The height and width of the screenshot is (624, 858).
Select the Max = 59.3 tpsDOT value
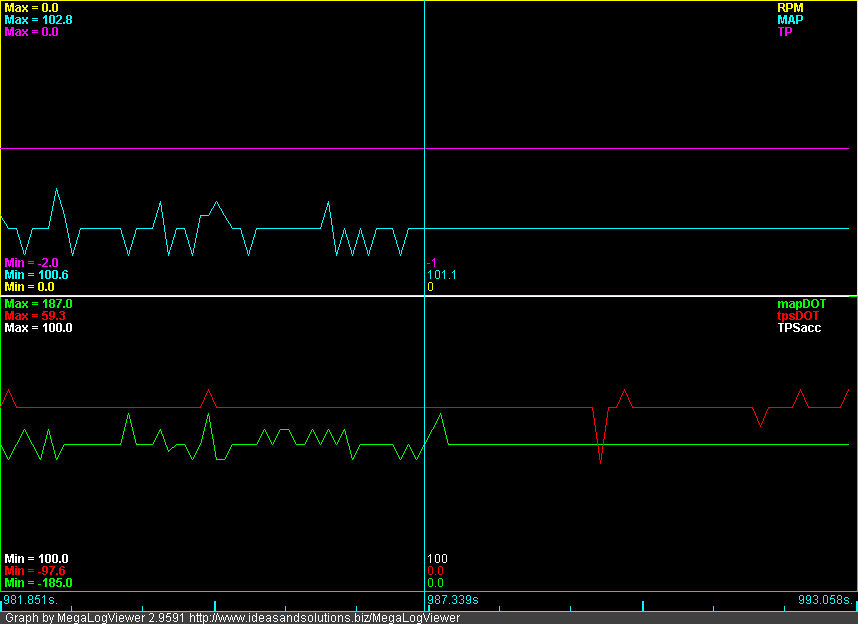pyautogui.click(x=35, y=316)
